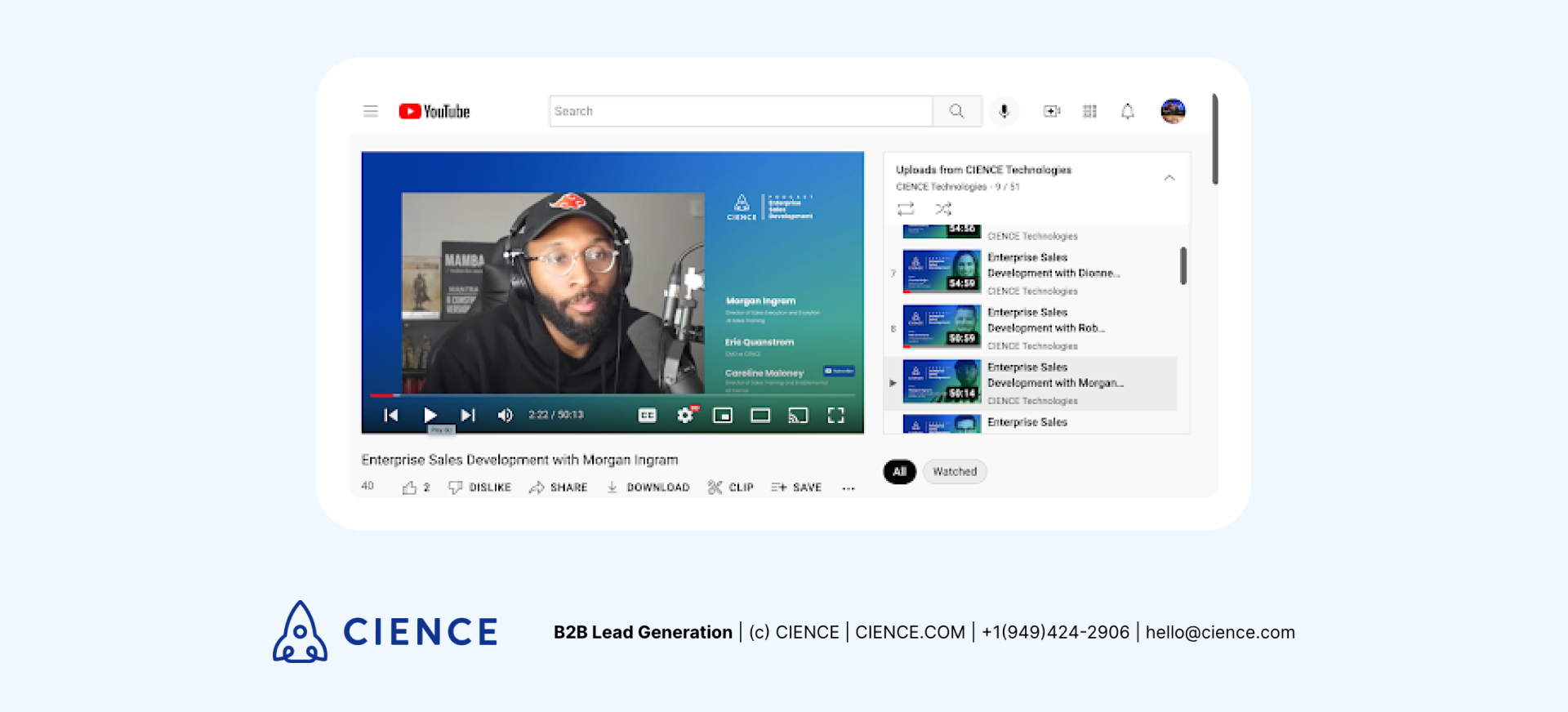Click the SHARE button
1568x712 pixels.
[559, 487]
